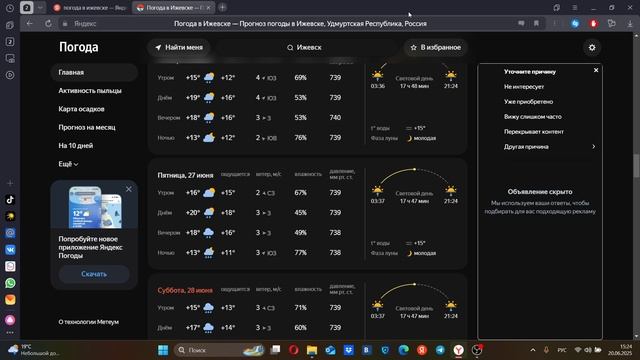The image size is (640, 360).
Task: Click the Суббота, 28 июня heading
Action: click(x=185, y=290)
